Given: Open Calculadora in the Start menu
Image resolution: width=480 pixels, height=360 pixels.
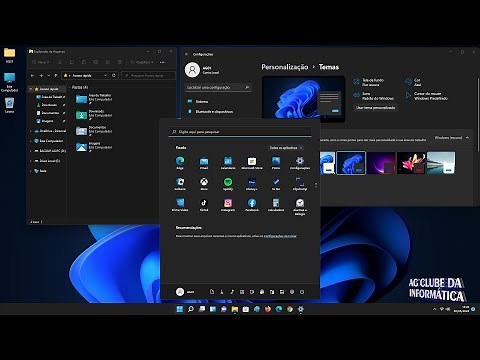Looking at the screenshot, I should pyautogui.click(x=276, y=205).
